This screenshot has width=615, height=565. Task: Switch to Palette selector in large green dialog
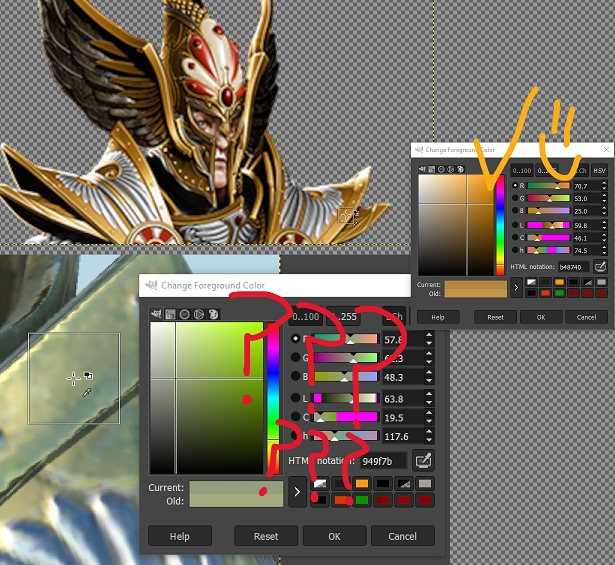tap(213, 314)
